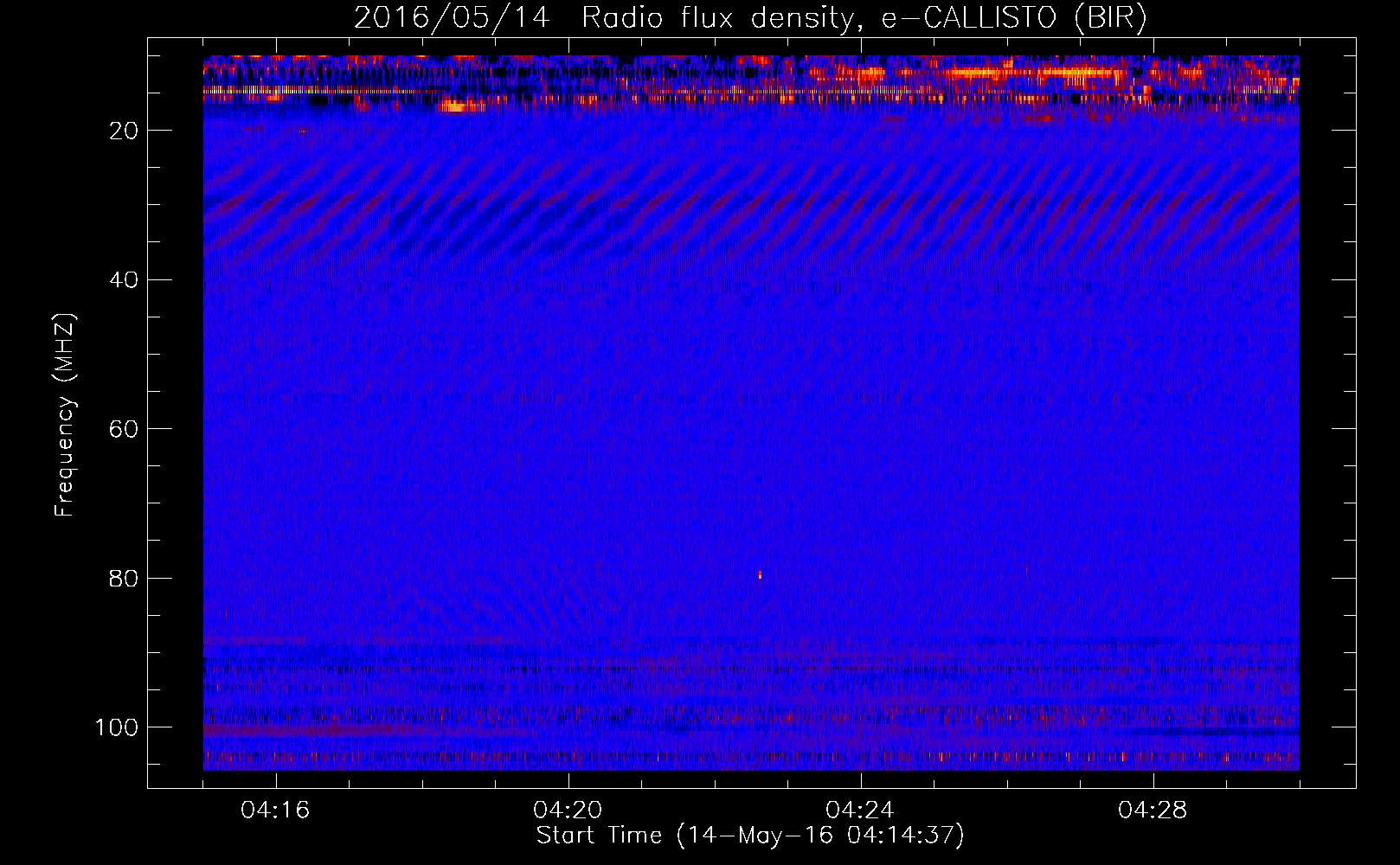
Task: Click the small bright spot near 80 MHz
Action: click(760, 574)
